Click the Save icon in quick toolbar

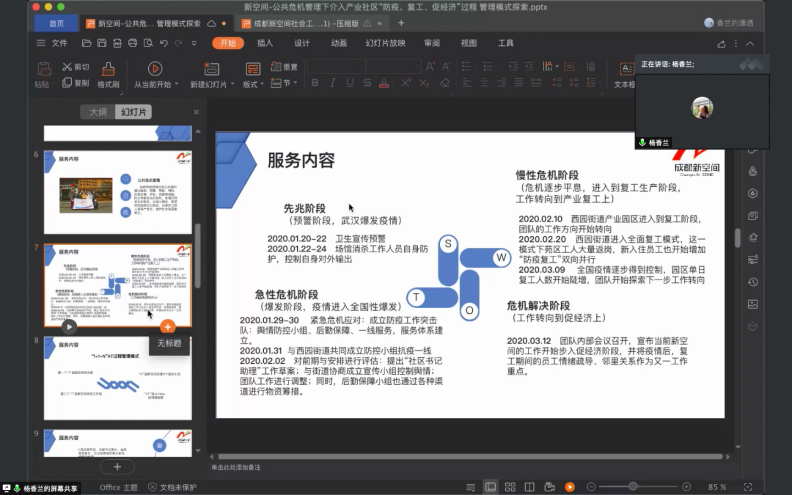pyautogui.click(x=102, y=43)
